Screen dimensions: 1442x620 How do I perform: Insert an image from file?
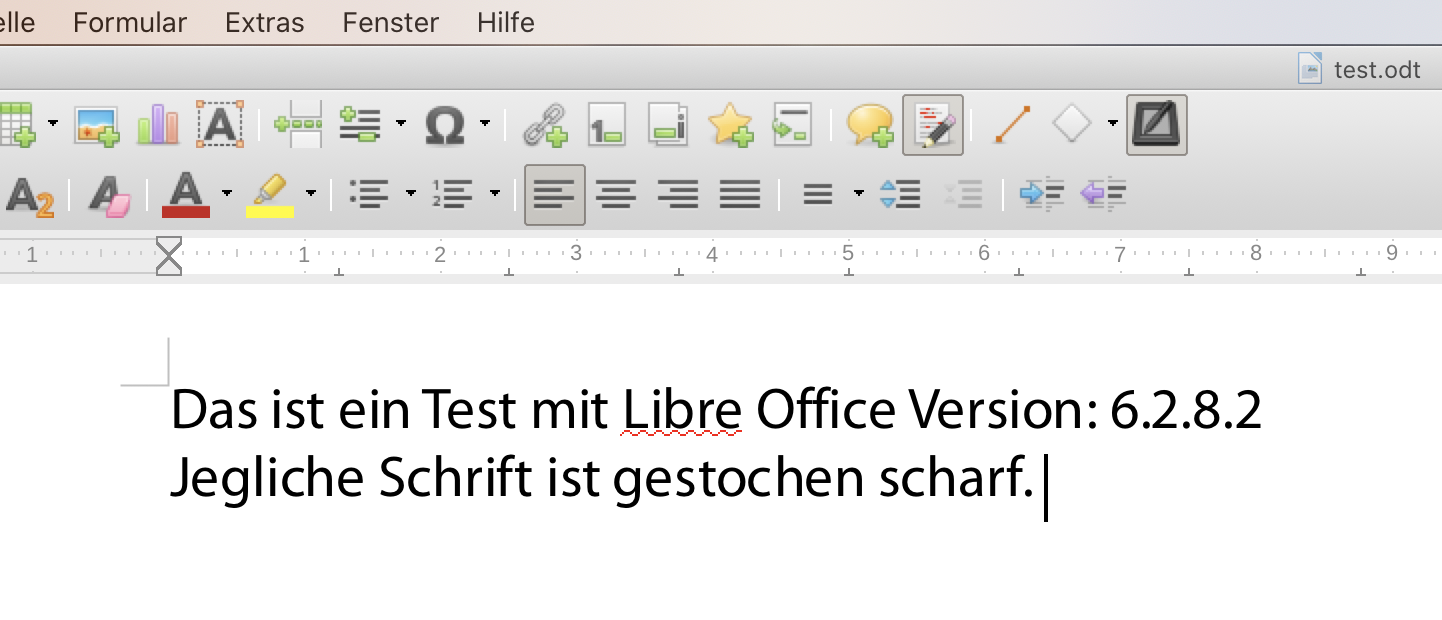97,125
